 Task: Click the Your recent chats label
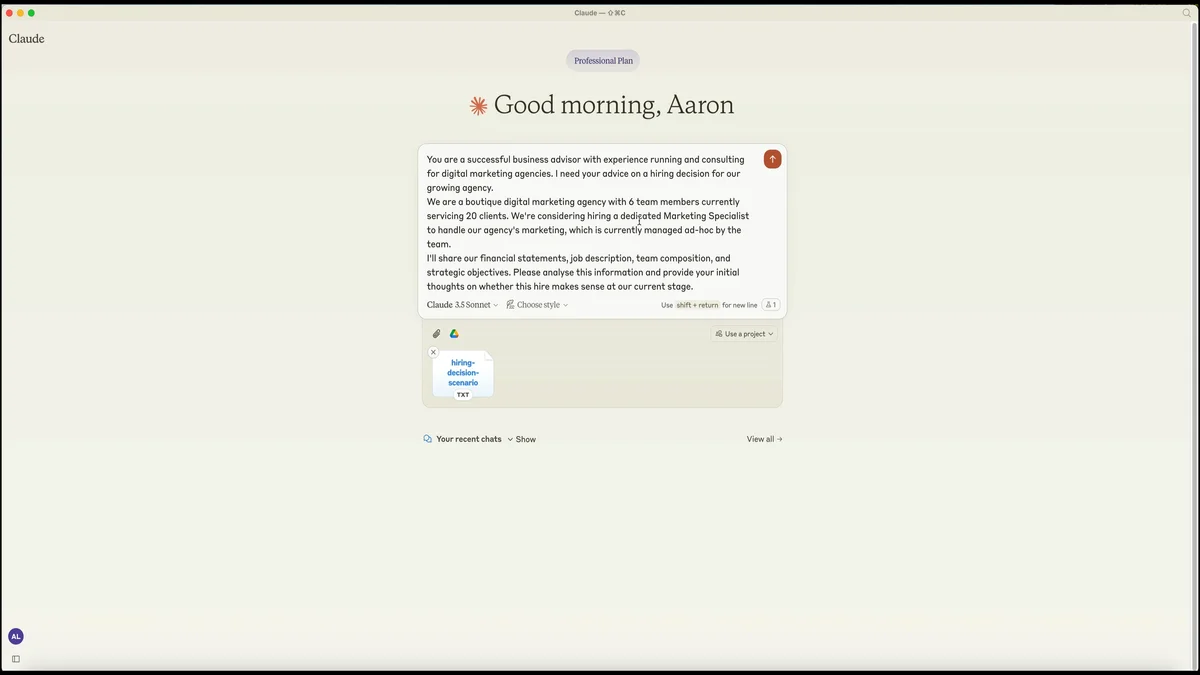pos(469,439)
